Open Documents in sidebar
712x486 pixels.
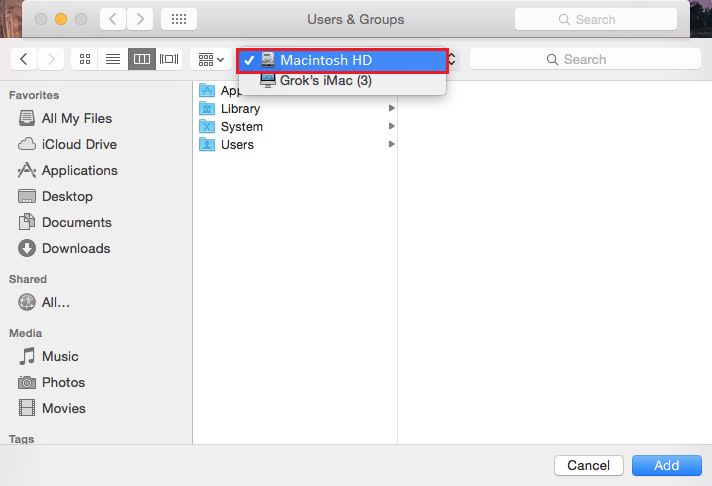64,223
